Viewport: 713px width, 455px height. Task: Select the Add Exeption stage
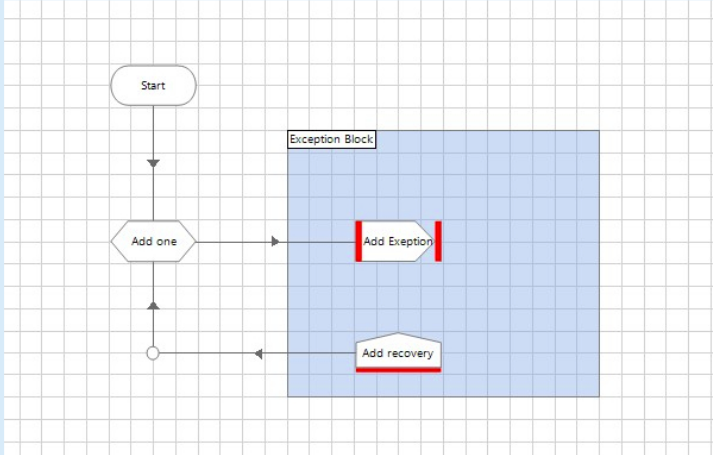click(x=398, y=241)
